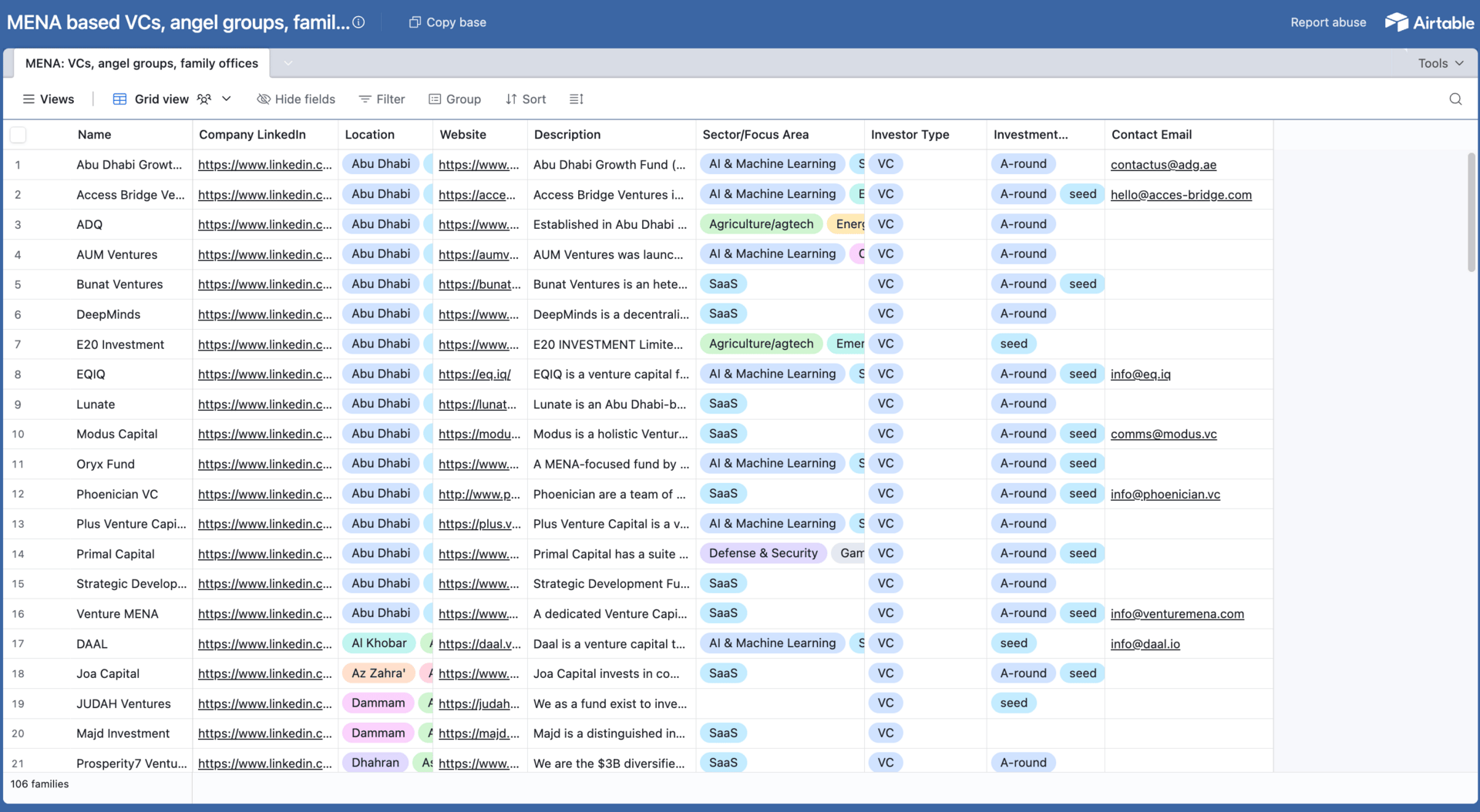Open the Airtable logo link
The width and height of the screenshot is (1480, 812).
click(x=1429, y=22)
